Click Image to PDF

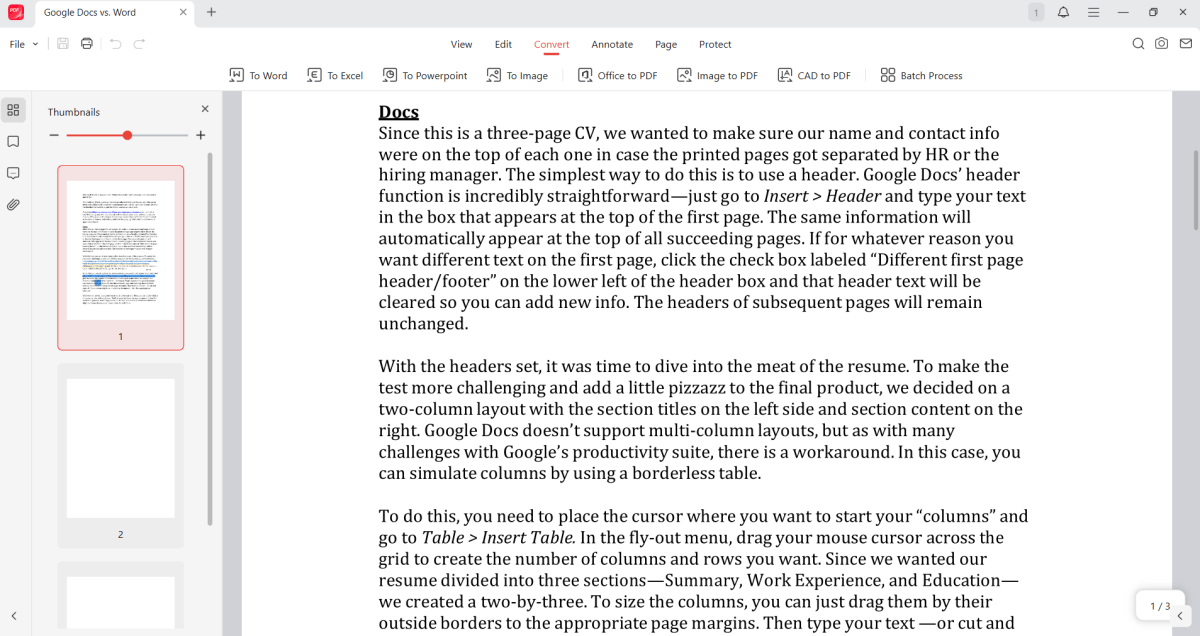coord(717,75)
